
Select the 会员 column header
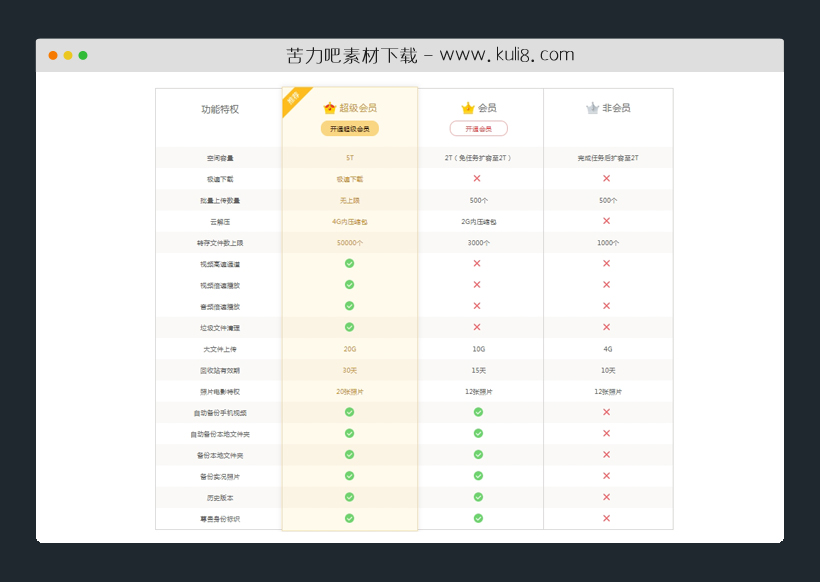pos(478,107)
